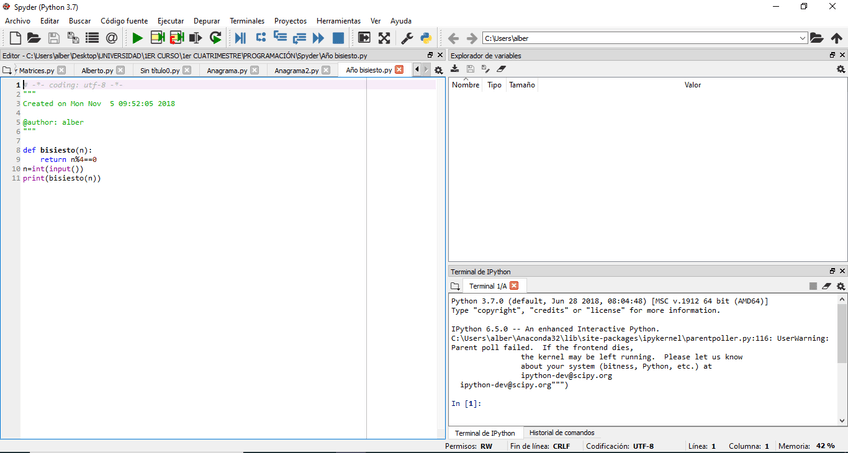Start debugging with the debug file icon
Image resolution: width=848 pixels, height=453 pixels.
(x=240, y=38)
